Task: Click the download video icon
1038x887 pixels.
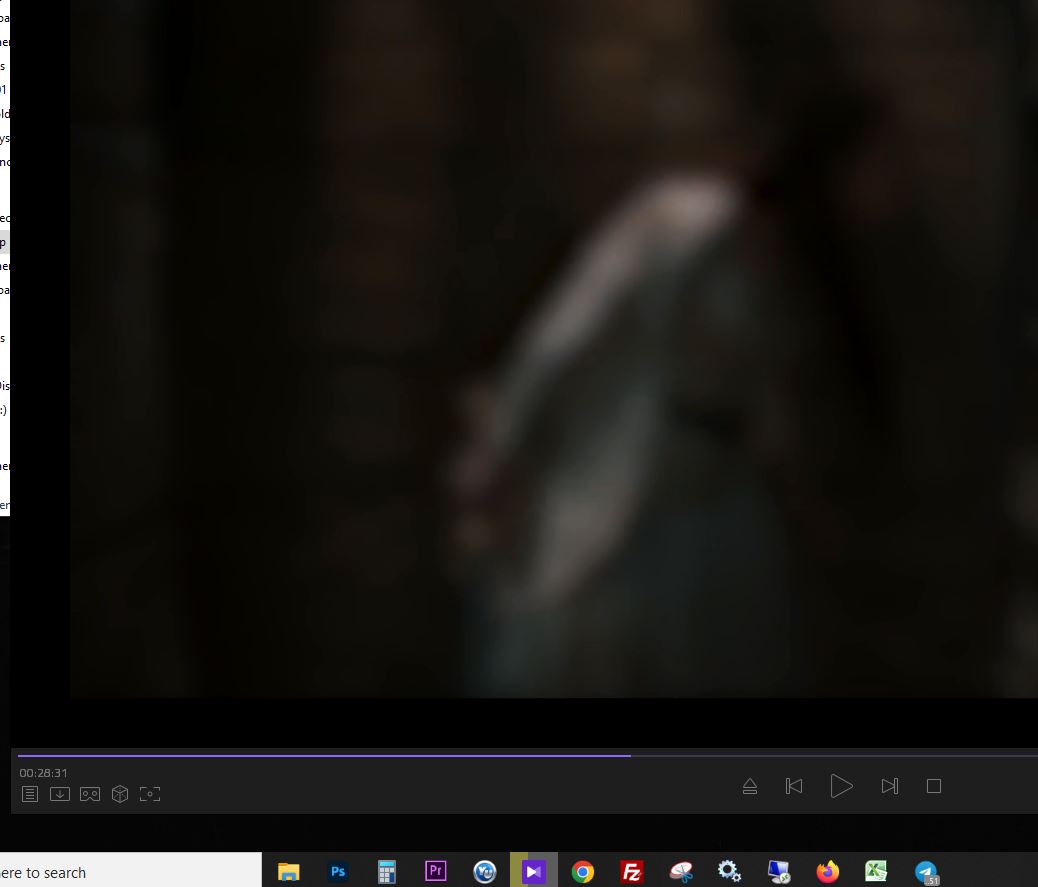Action: [60, 794]
